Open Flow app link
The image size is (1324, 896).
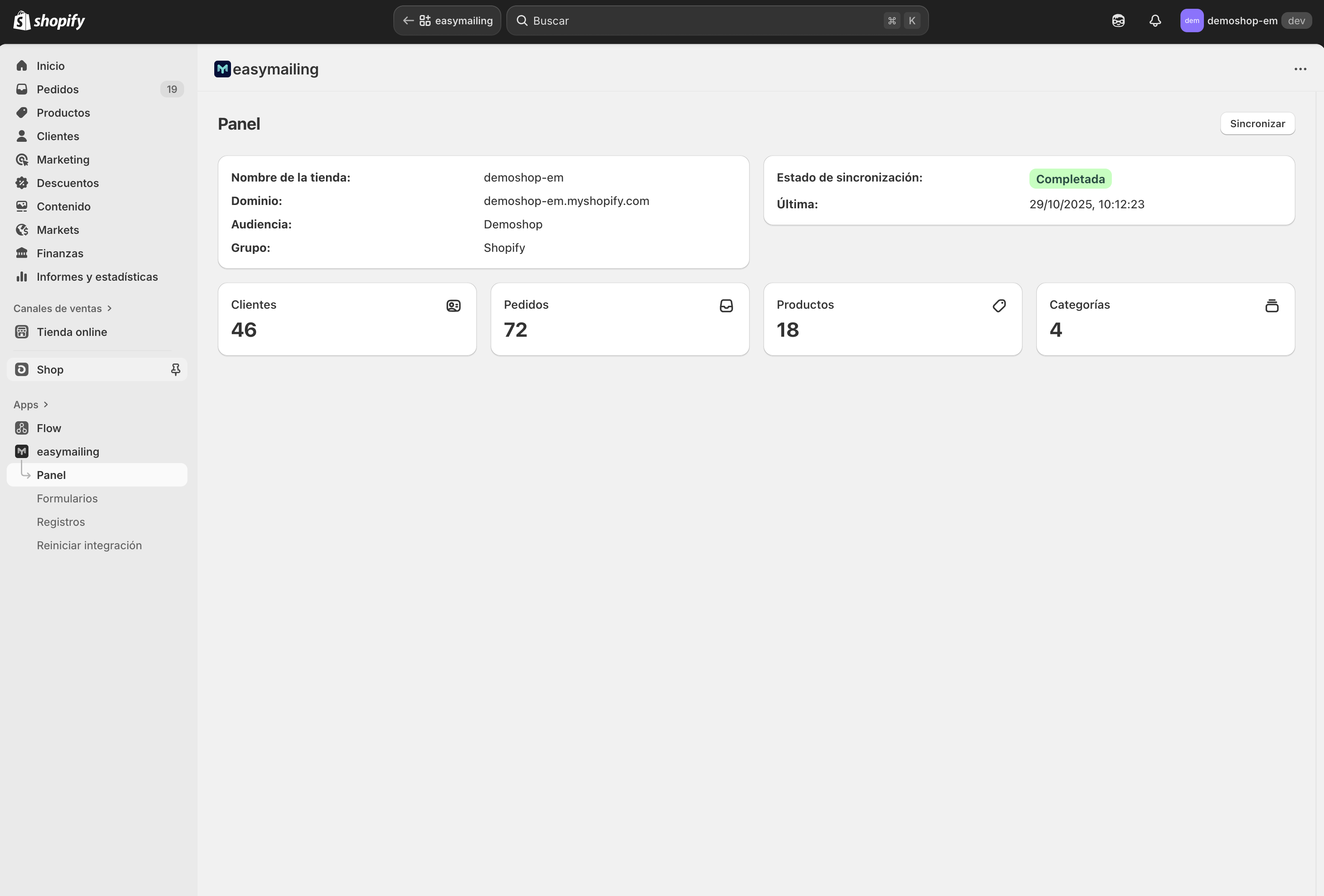97,428
